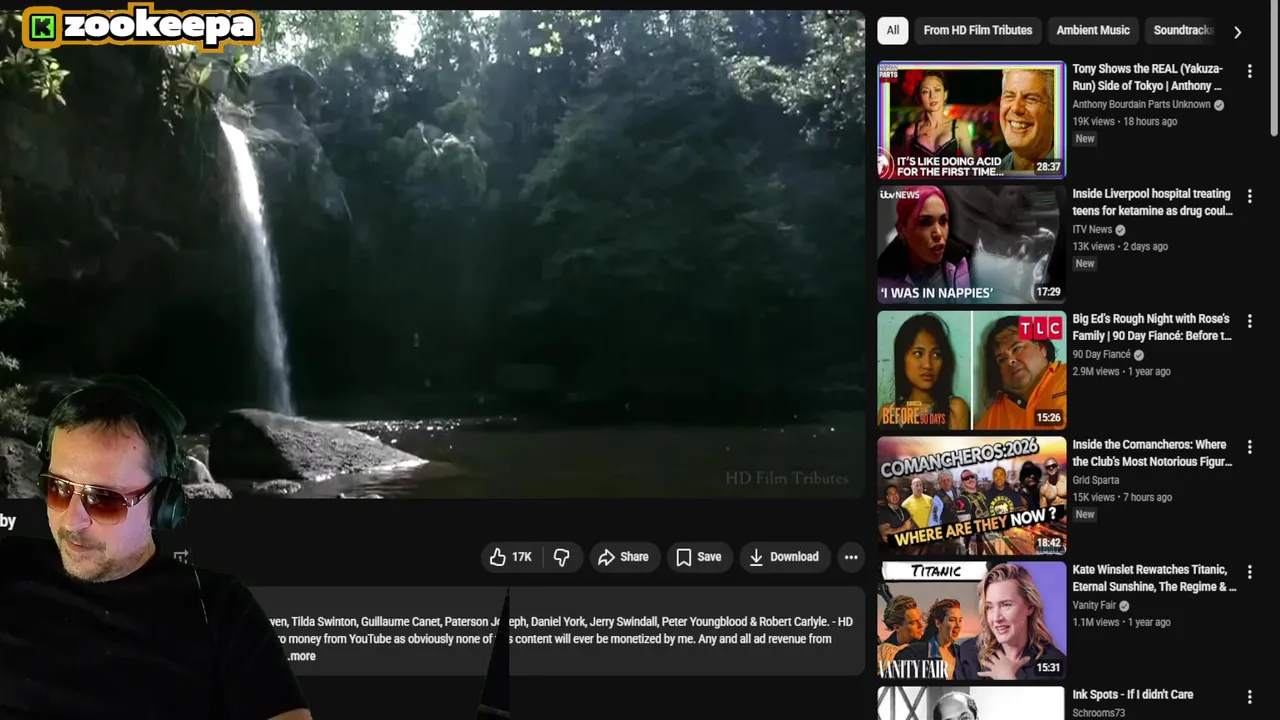Save video to a playlist
1280x720 pixels.
tap(698, 557)
